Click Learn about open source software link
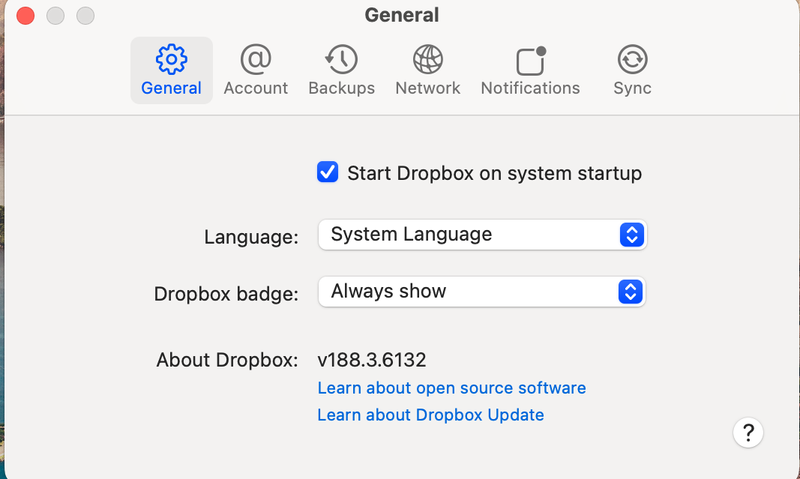 (x=452, y=388)
